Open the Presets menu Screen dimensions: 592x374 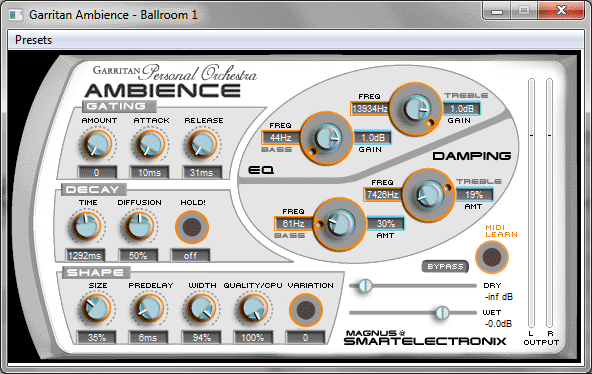pyautogui.click(x=34, y=40)
